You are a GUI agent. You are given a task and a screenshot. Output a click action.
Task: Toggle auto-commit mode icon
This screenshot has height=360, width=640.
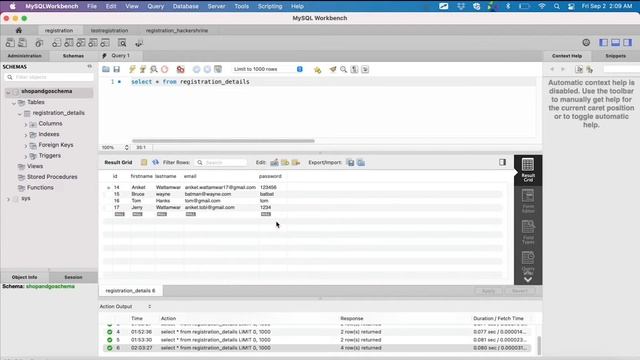pyautogui.click(x=218, y=69)
